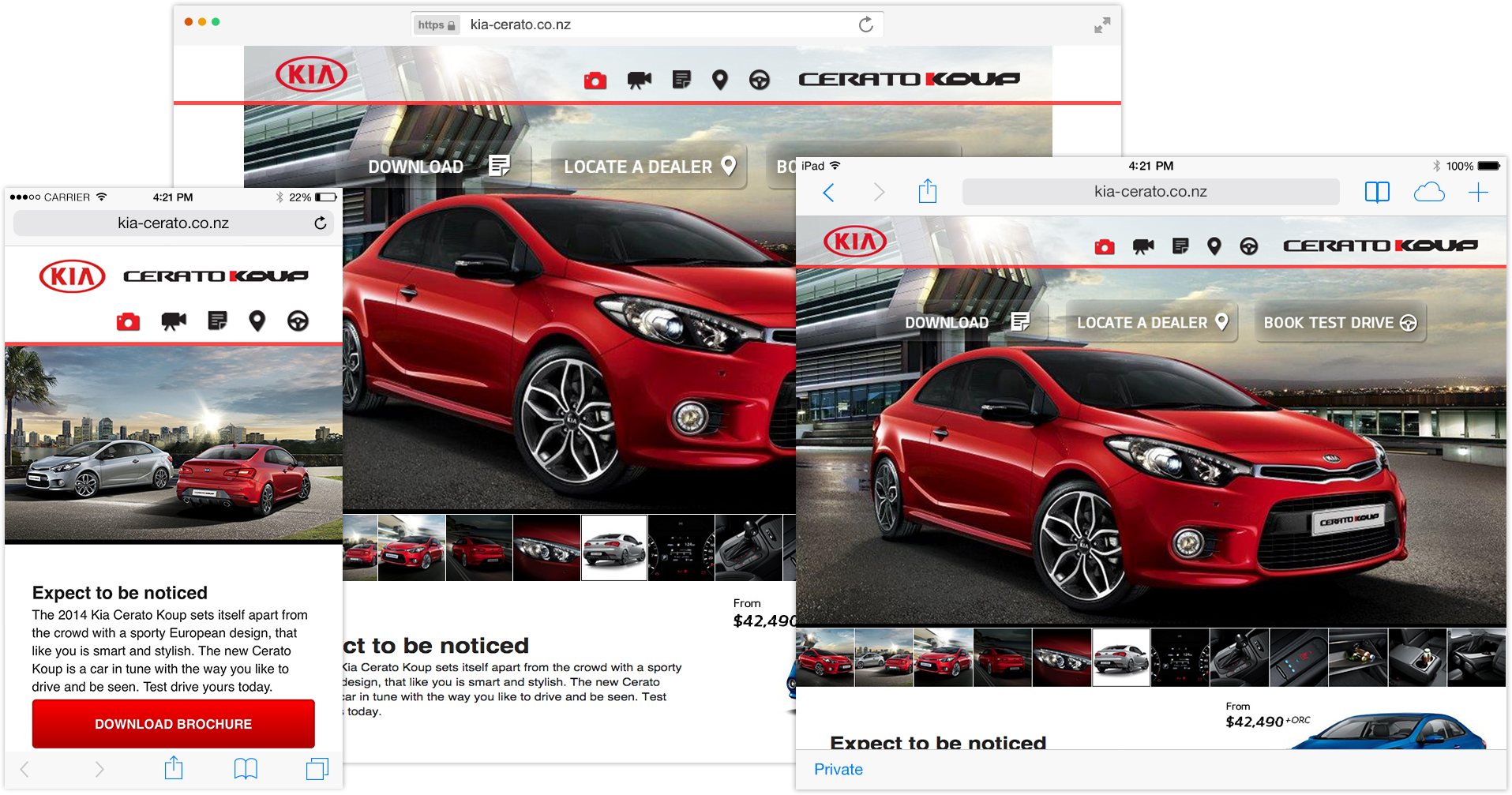Viewport: 1512px width, 795px height.
Task: Select headlight thumbnail in desktop gallery strip
Action: pyautogui.click(x=547, y=548)
